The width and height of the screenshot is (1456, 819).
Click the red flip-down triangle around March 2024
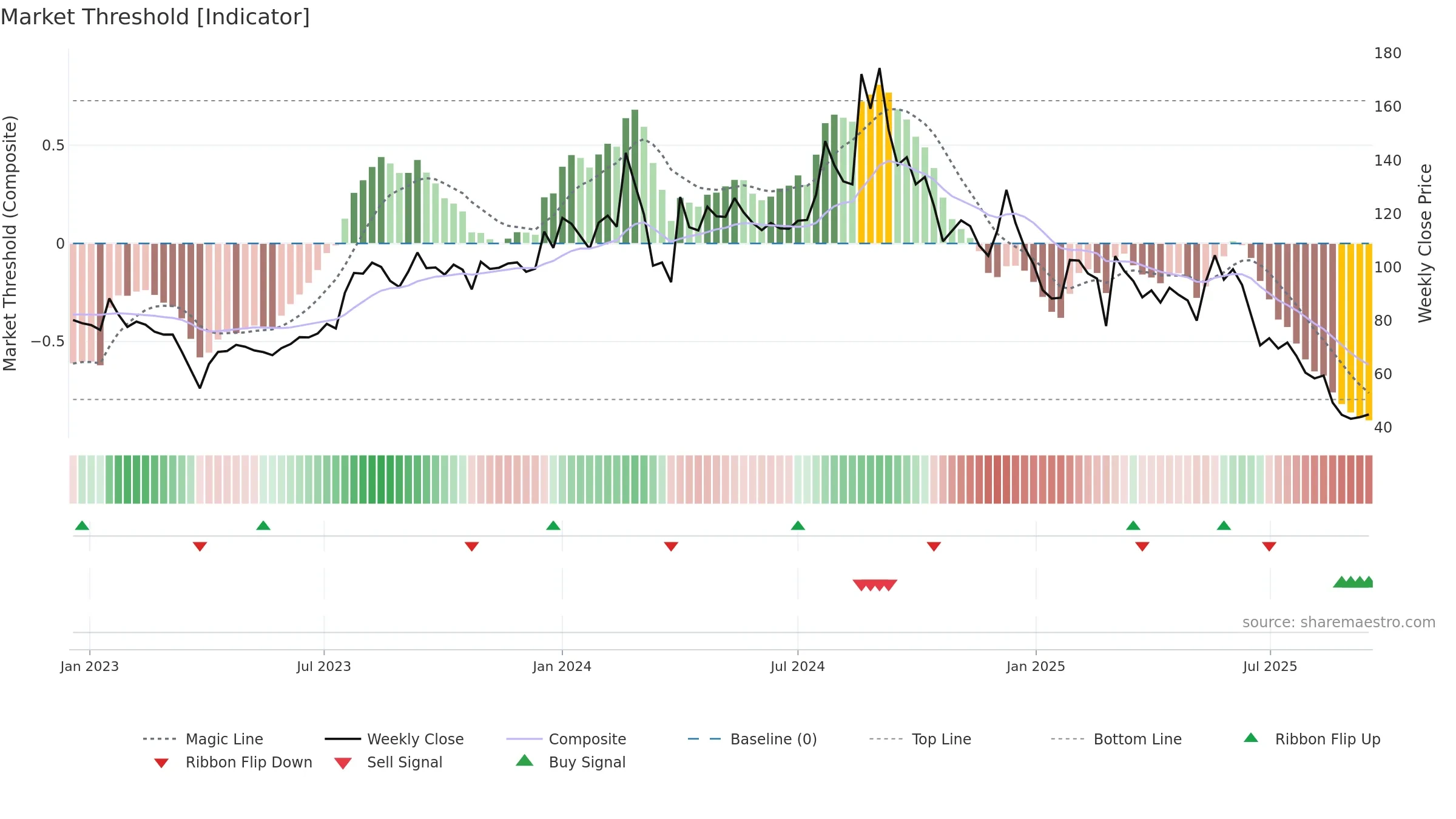671,547
